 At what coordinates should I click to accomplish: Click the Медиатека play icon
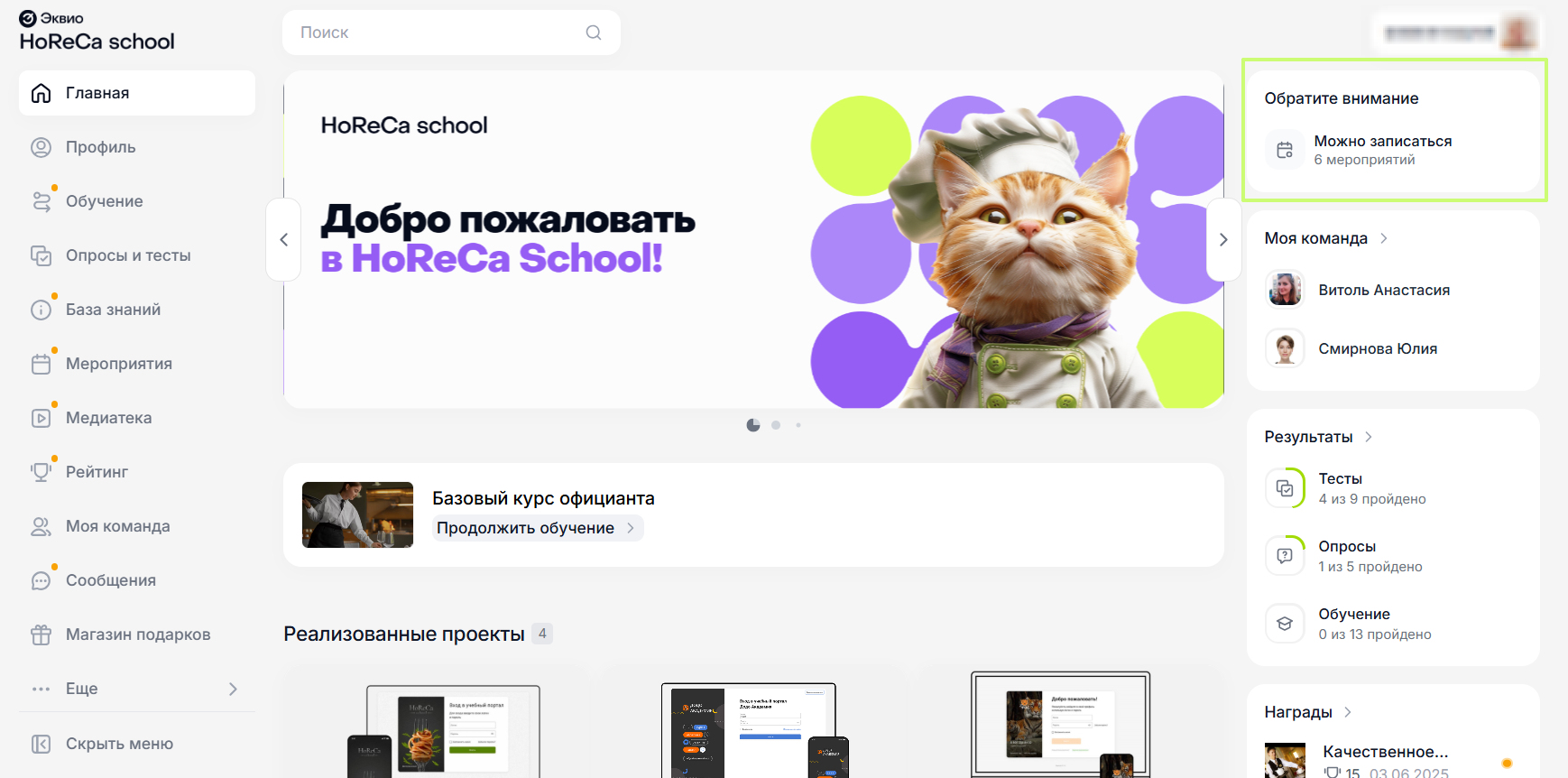(41, 418)
